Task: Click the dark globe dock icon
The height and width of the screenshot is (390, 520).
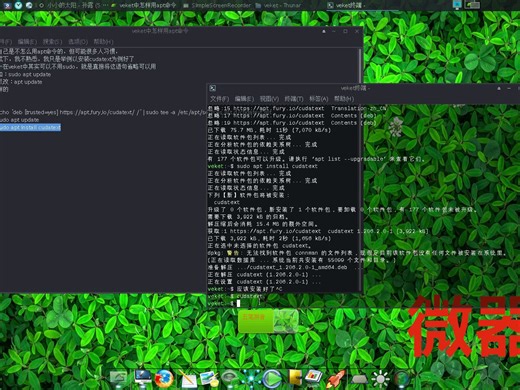Action: pos(401,379)
